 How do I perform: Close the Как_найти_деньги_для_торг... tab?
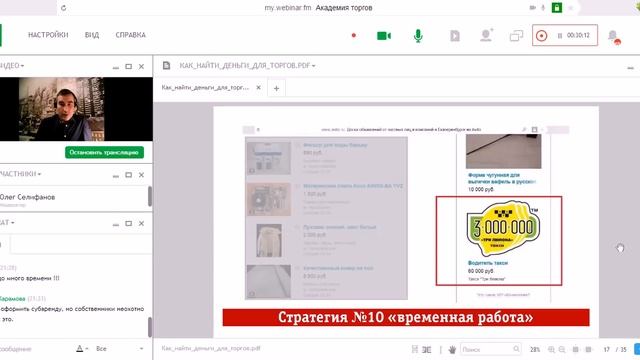[x=258, y=87]
